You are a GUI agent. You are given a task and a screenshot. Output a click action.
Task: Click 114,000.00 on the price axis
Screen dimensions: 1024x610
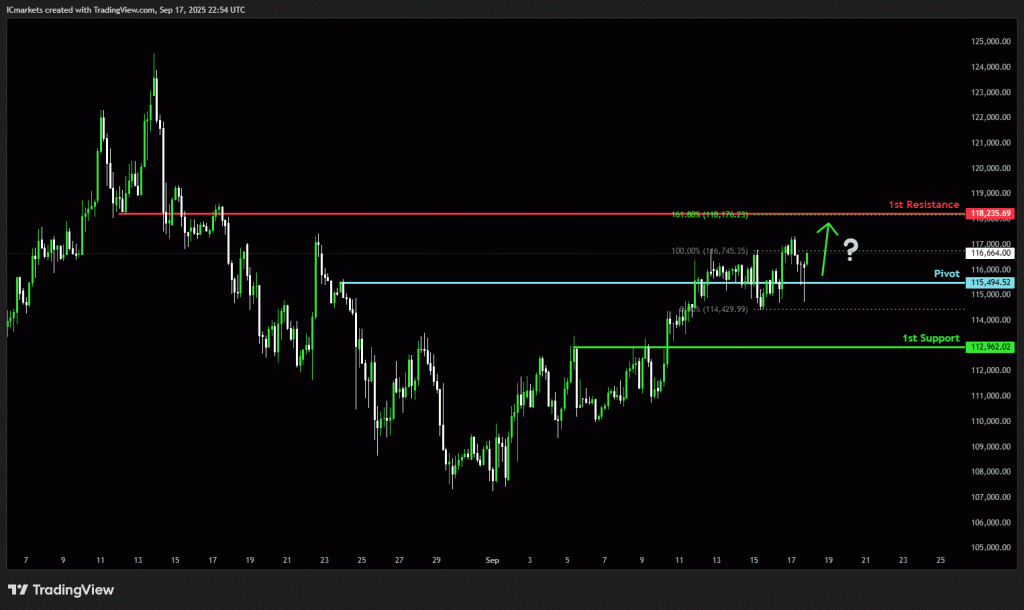pos(991,320)
